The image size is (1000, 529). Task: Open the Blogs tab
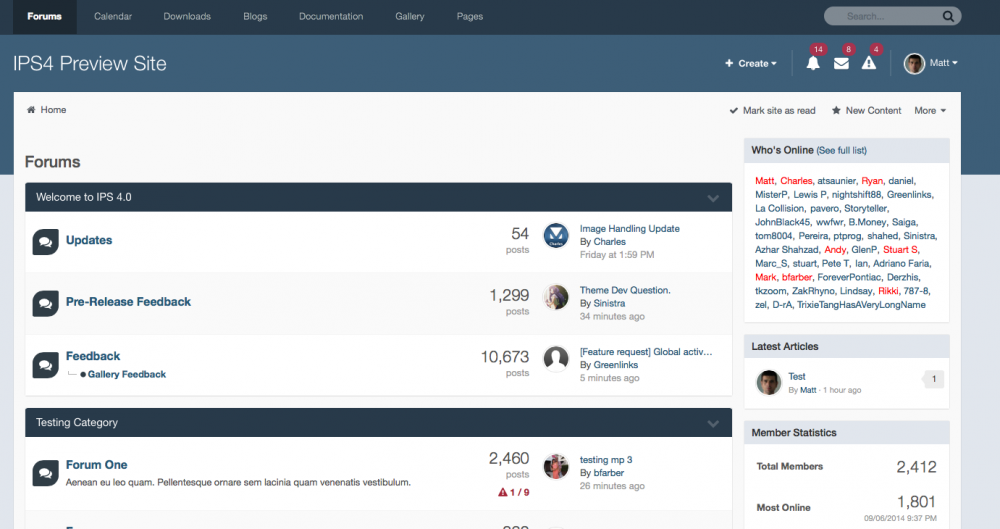[255, 17]
